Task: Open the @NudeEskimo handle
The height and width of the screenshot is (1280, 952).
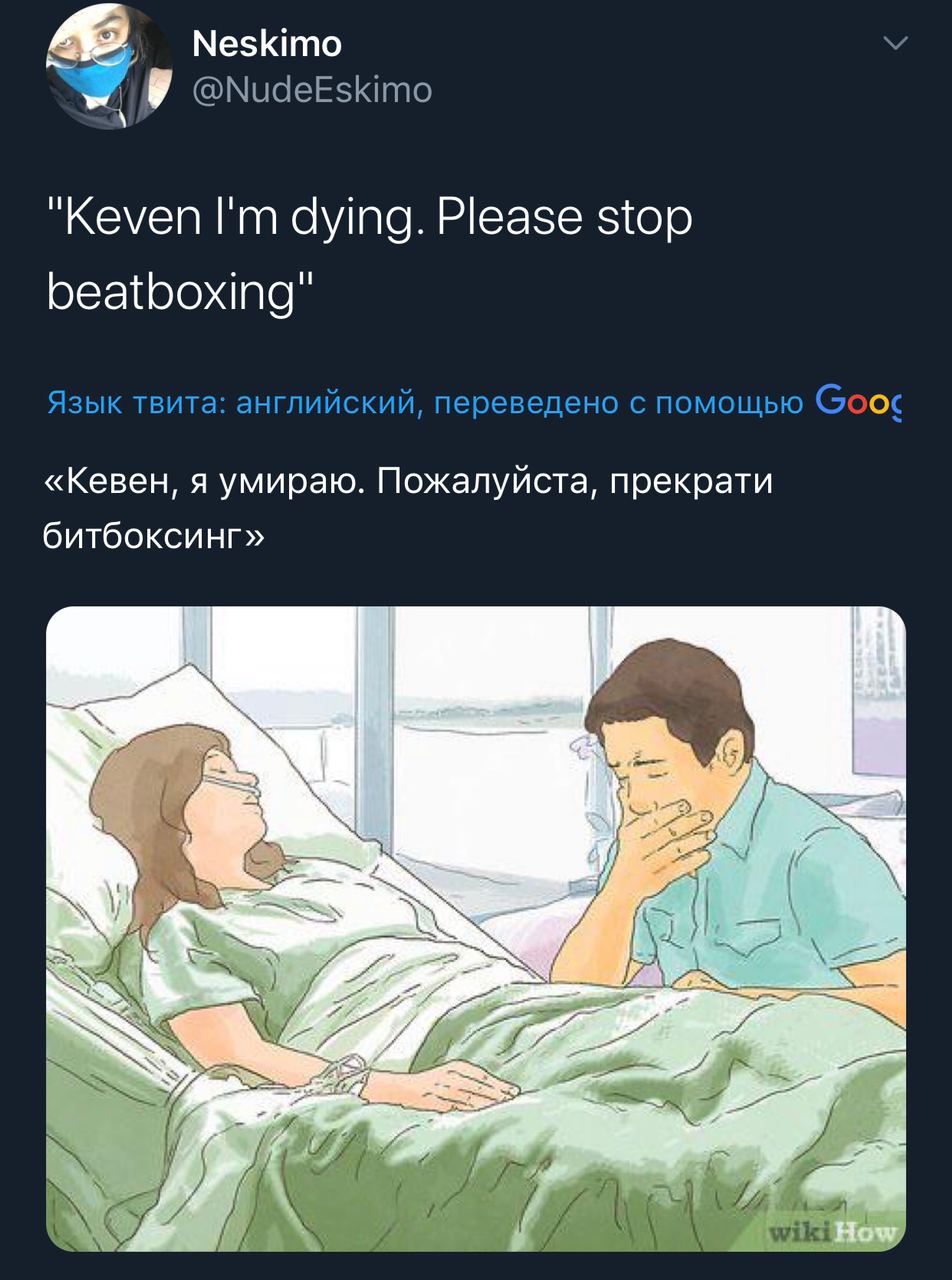Action: click(x=312, y=91)
